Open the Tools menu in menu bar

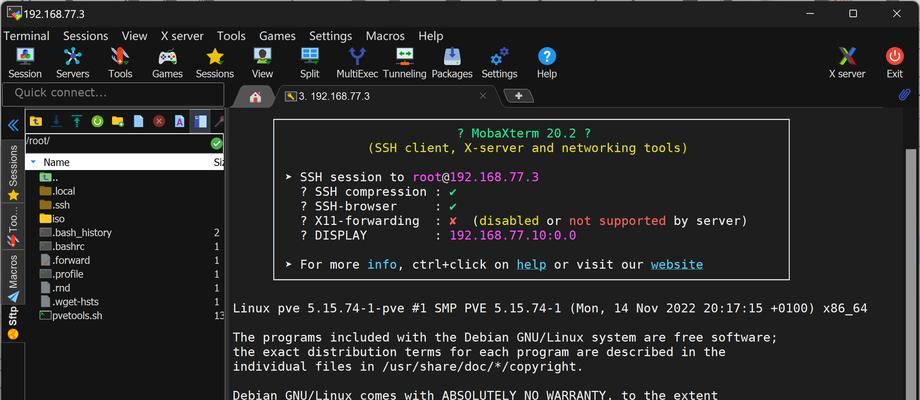231,36
